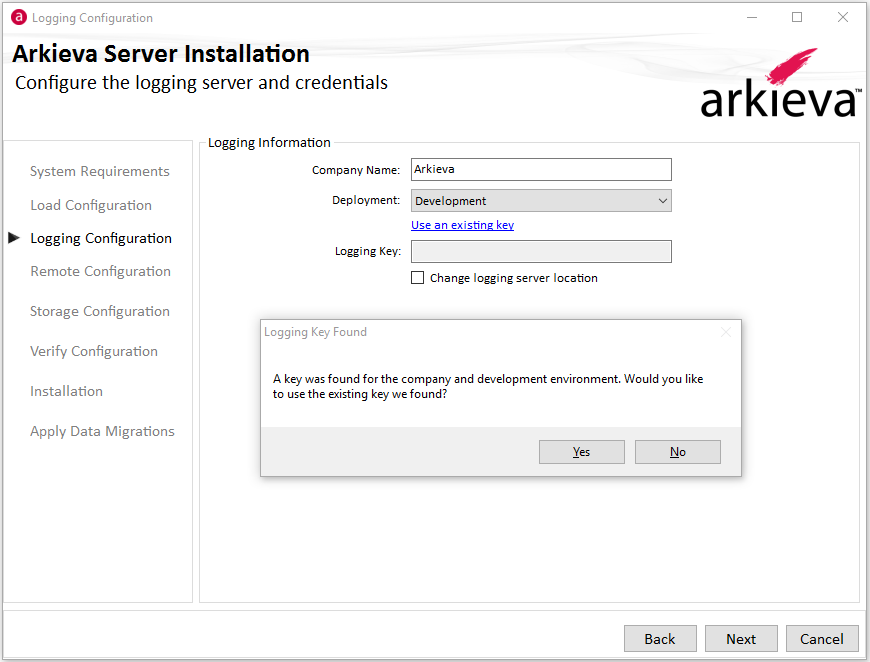Click the Logging Information group label
The width and height of the screenshot is (870, 662).
pyautogui.click(x=269, y=143)
